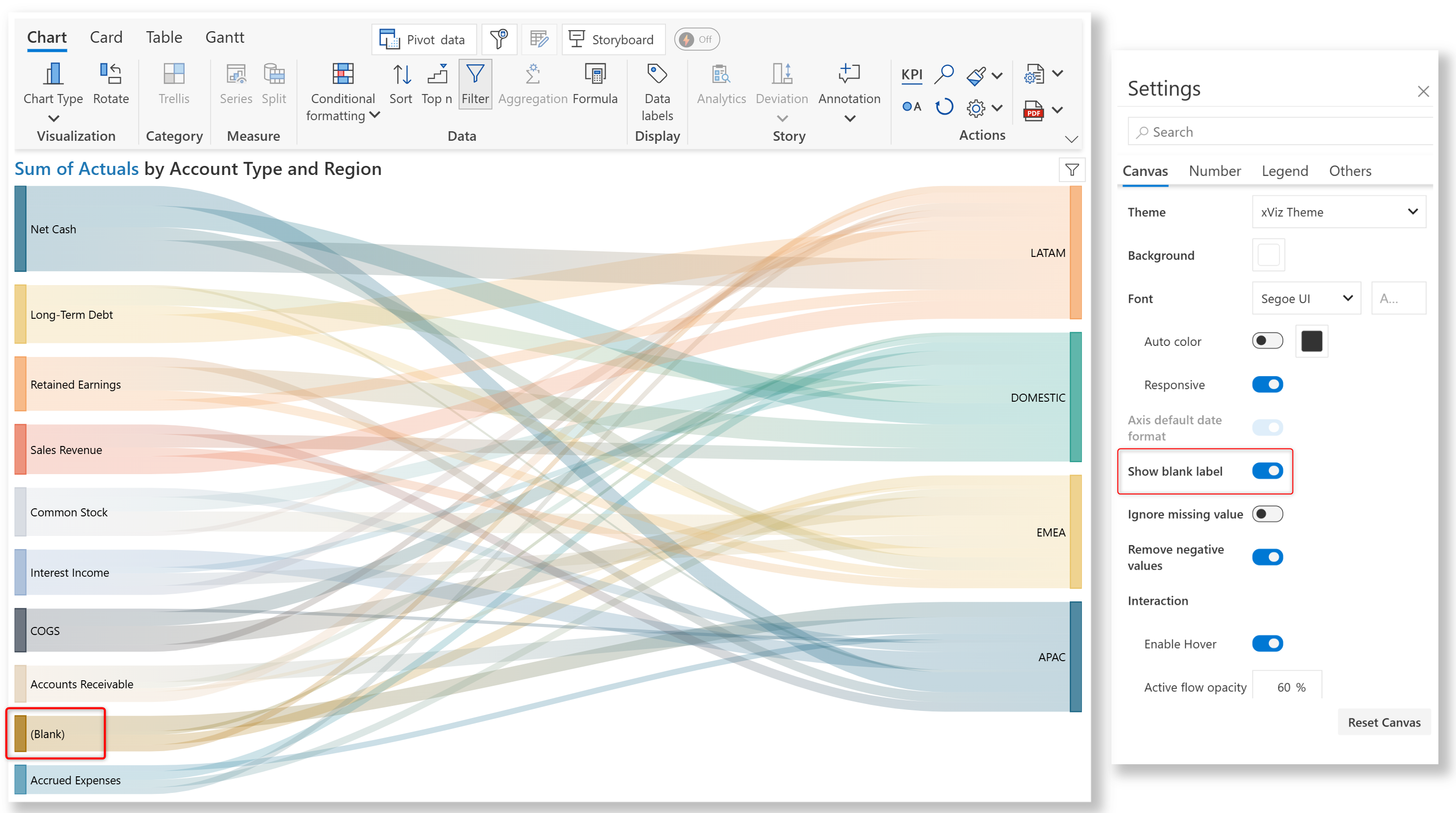This screenshot has height=813, width=1456.
Task: Open the Theme dropdown
Action: 1338,212
